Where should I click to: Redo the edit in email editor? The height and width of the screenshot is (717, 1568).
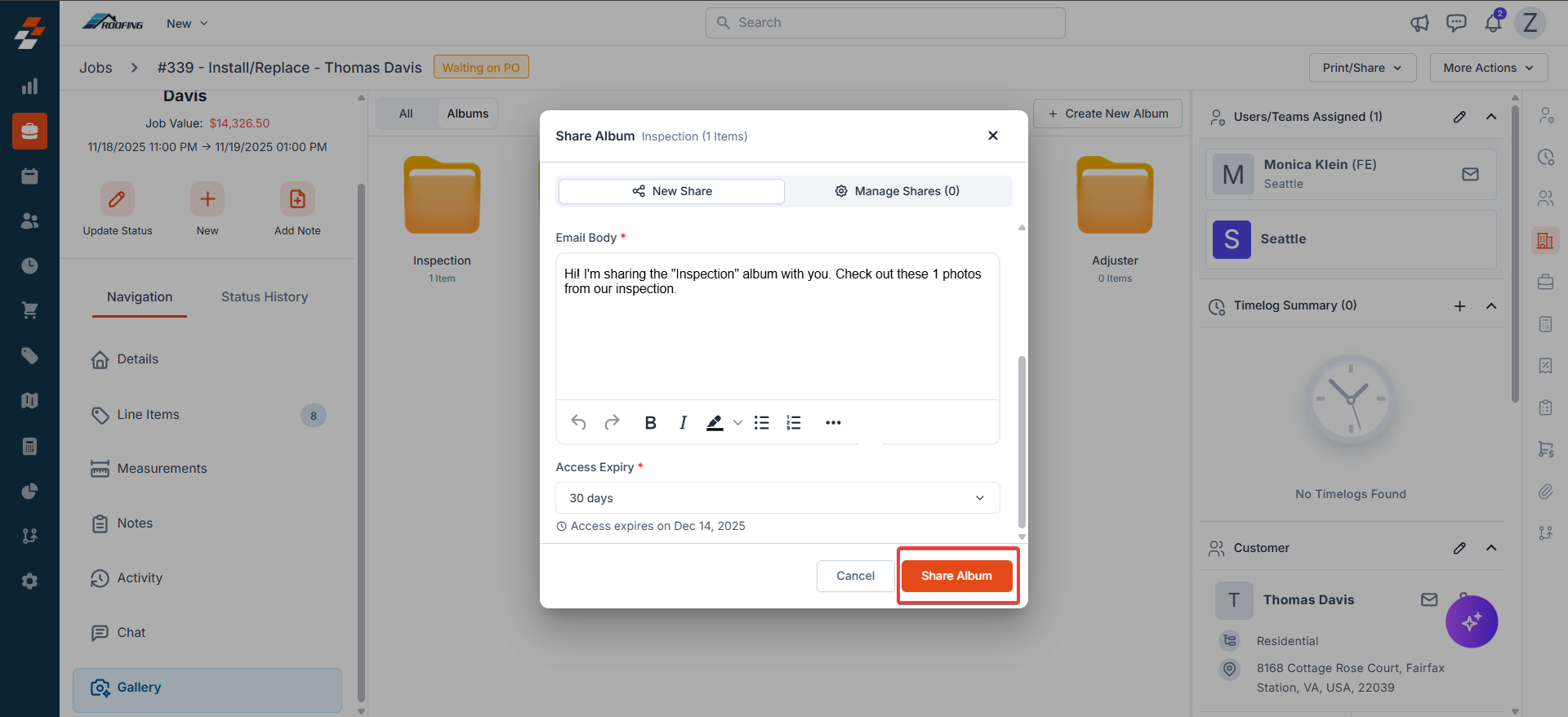click(612, 422)
